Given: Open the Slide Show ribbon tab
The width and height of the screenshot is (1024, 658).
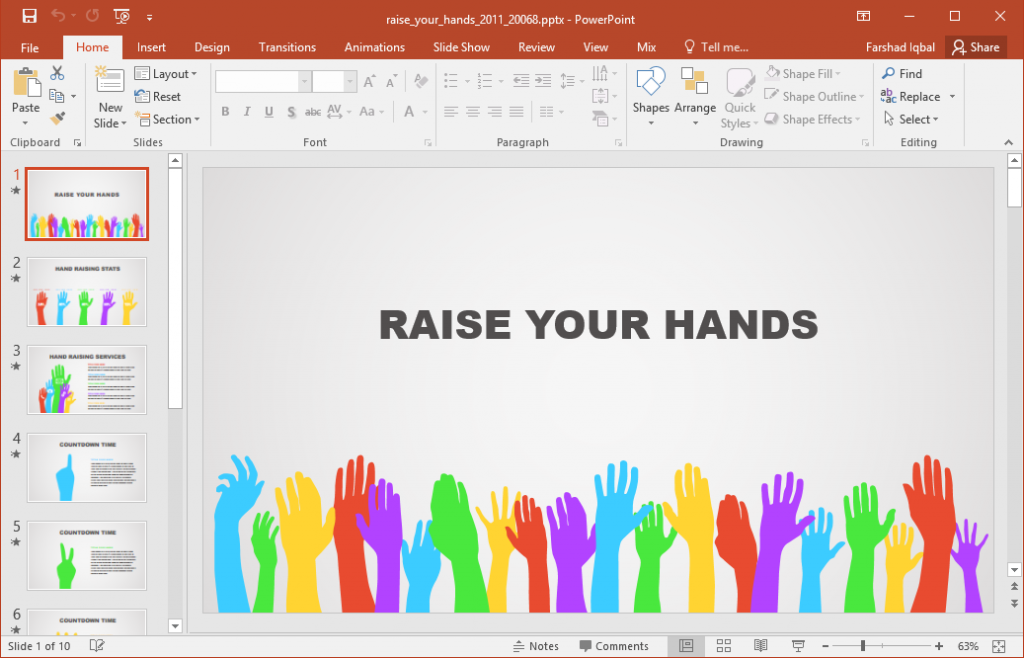Looking at the screenshot, I should point(461,47).
